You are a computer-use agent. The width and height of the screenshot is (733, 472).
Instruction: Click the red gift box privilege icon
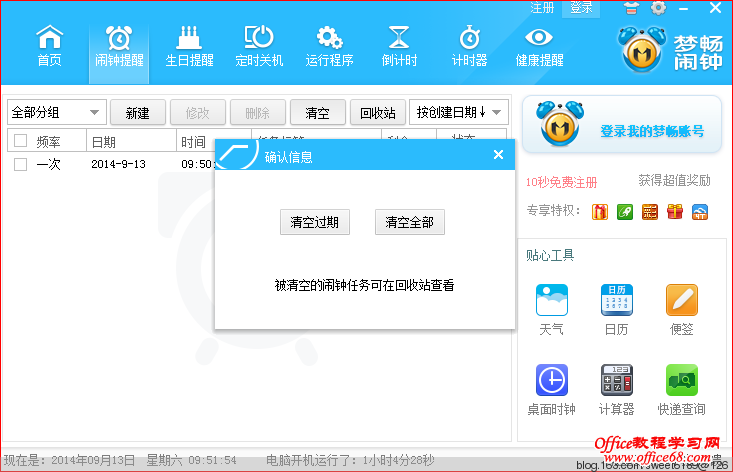(675, 212)
